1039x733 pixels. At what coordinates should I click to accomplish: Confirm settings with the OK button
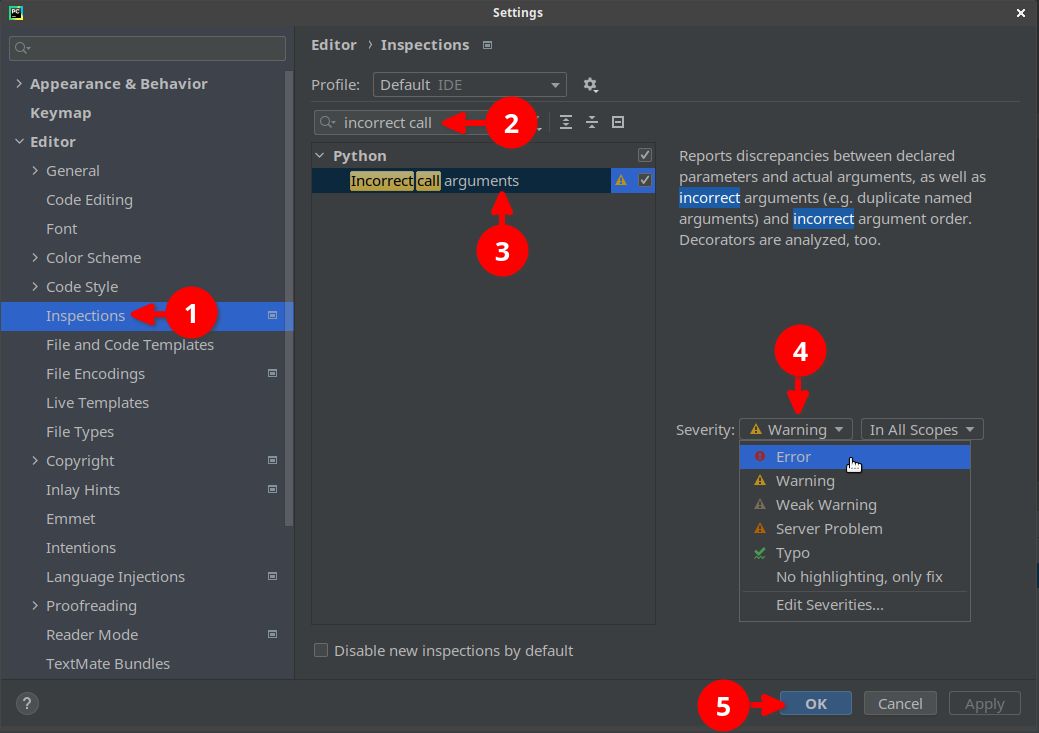coord(816,703)
